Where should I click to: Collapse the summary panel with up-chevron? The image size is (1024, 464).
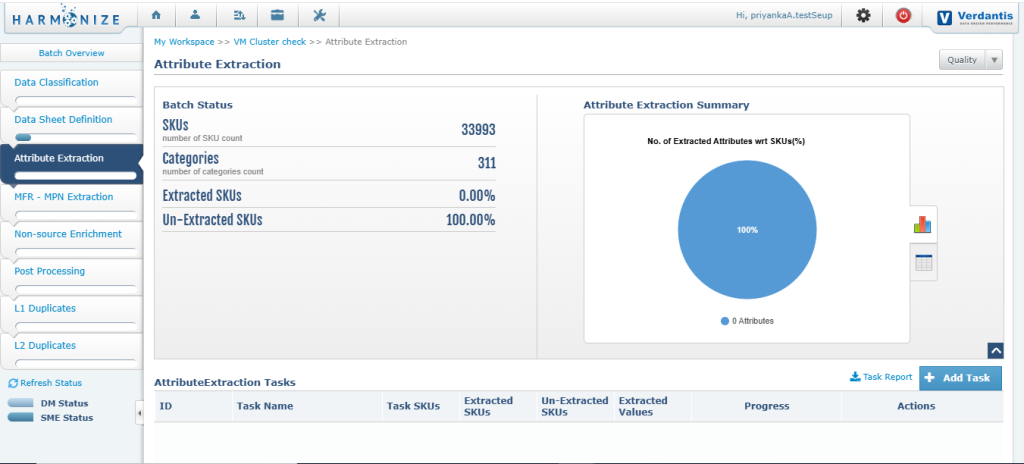995,351
